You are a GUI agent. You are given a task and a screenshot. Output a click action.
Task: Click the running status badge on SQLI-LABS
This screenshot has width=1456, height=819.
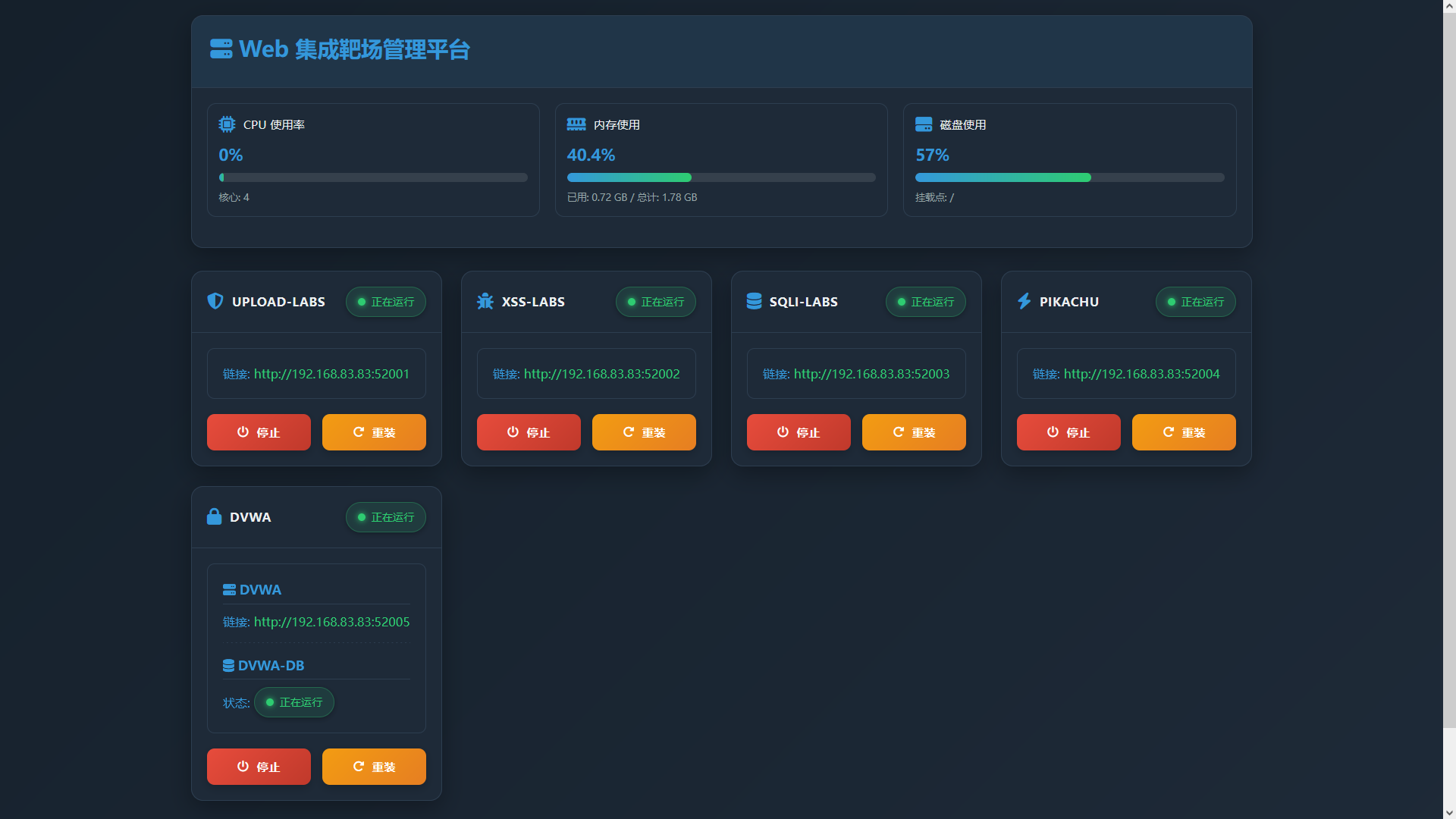point(926,302)
